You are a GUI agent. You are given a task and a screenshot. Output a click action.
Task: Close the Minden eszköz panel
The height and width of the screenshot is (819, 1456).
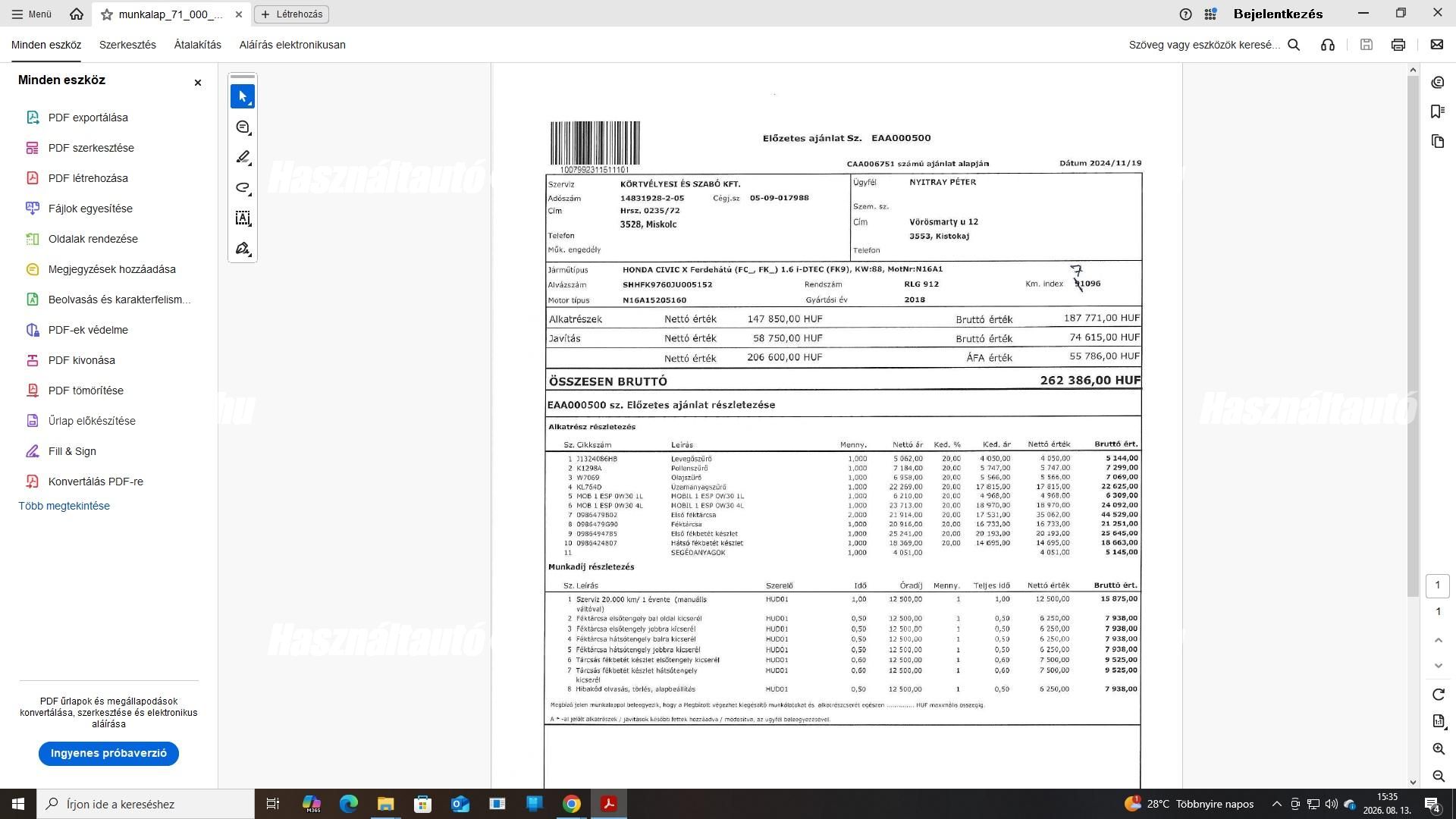198,83
